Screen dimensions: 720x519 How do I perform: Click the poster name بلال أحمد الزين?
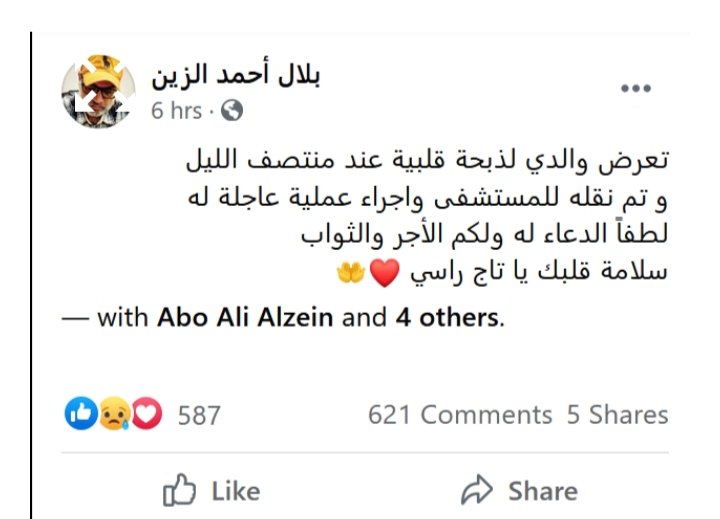236,76
